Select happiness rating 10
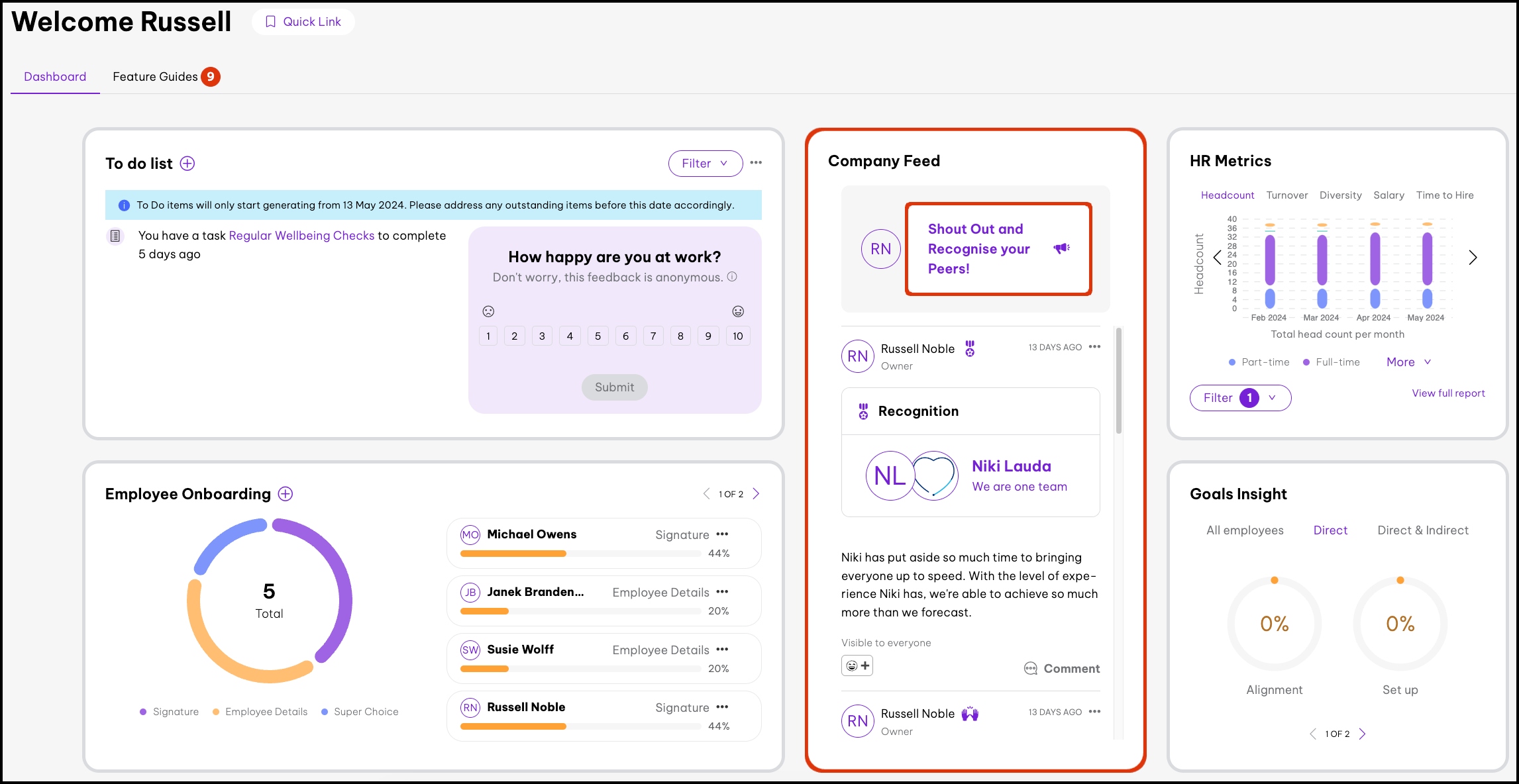This screenshot has width=1519, height=784. click(737, 336)
